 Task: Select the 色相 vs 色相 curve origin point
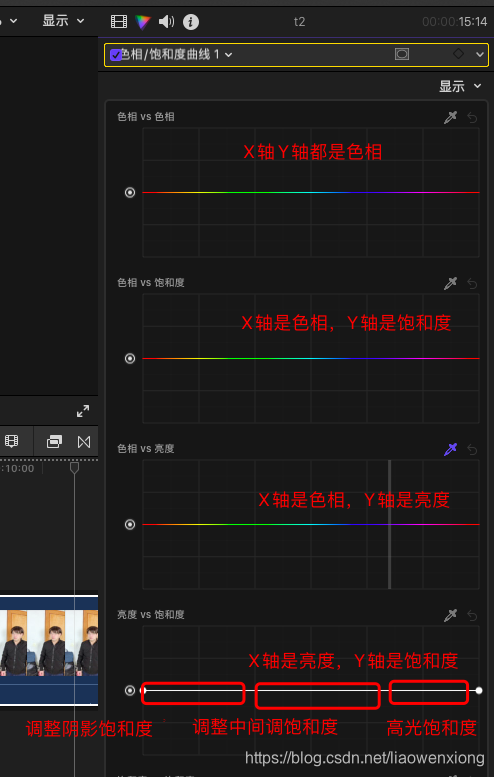click(x=130, y=192)
